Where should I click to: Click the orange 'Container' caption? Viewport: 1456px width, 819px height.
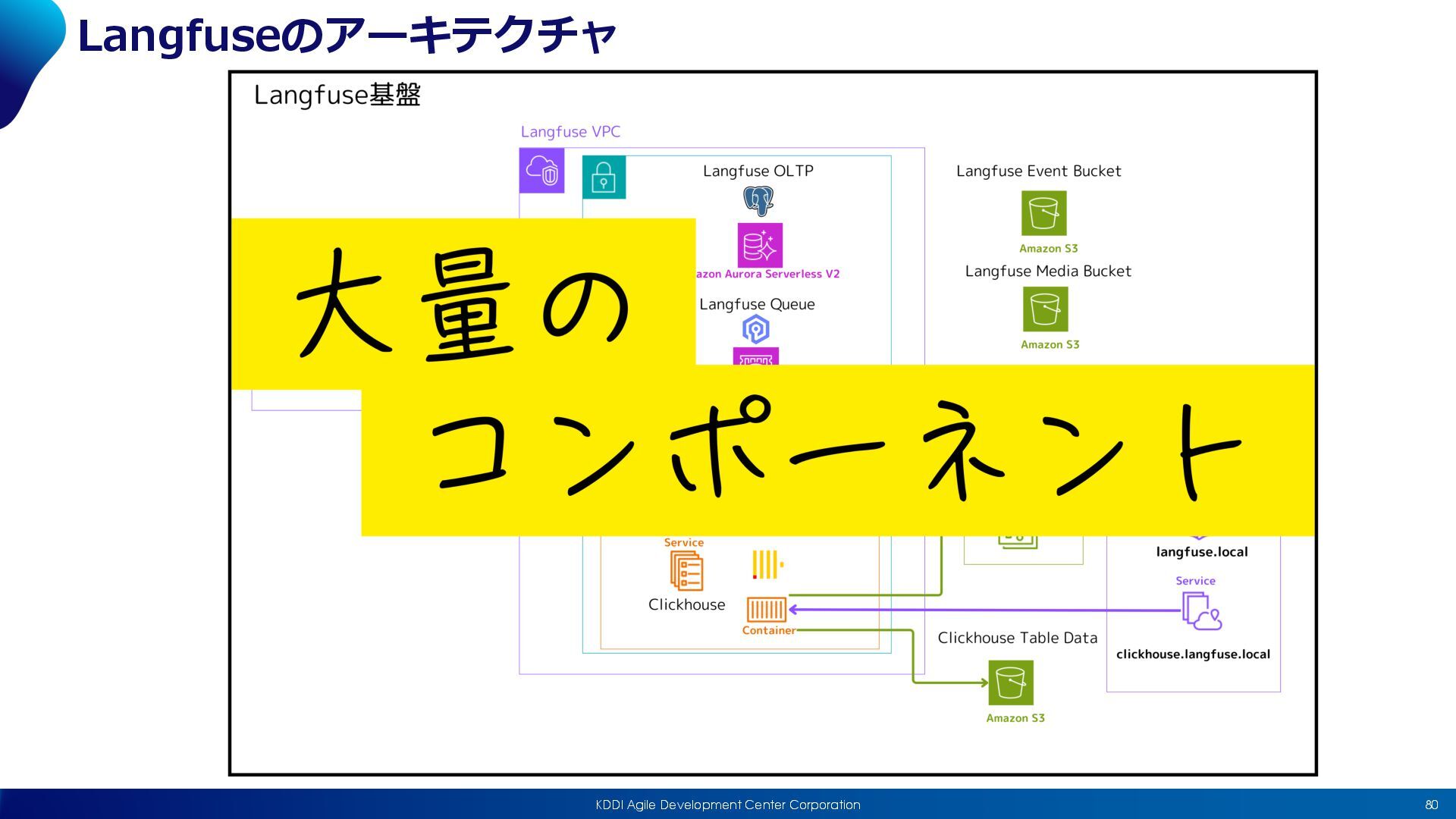point(769,630)
